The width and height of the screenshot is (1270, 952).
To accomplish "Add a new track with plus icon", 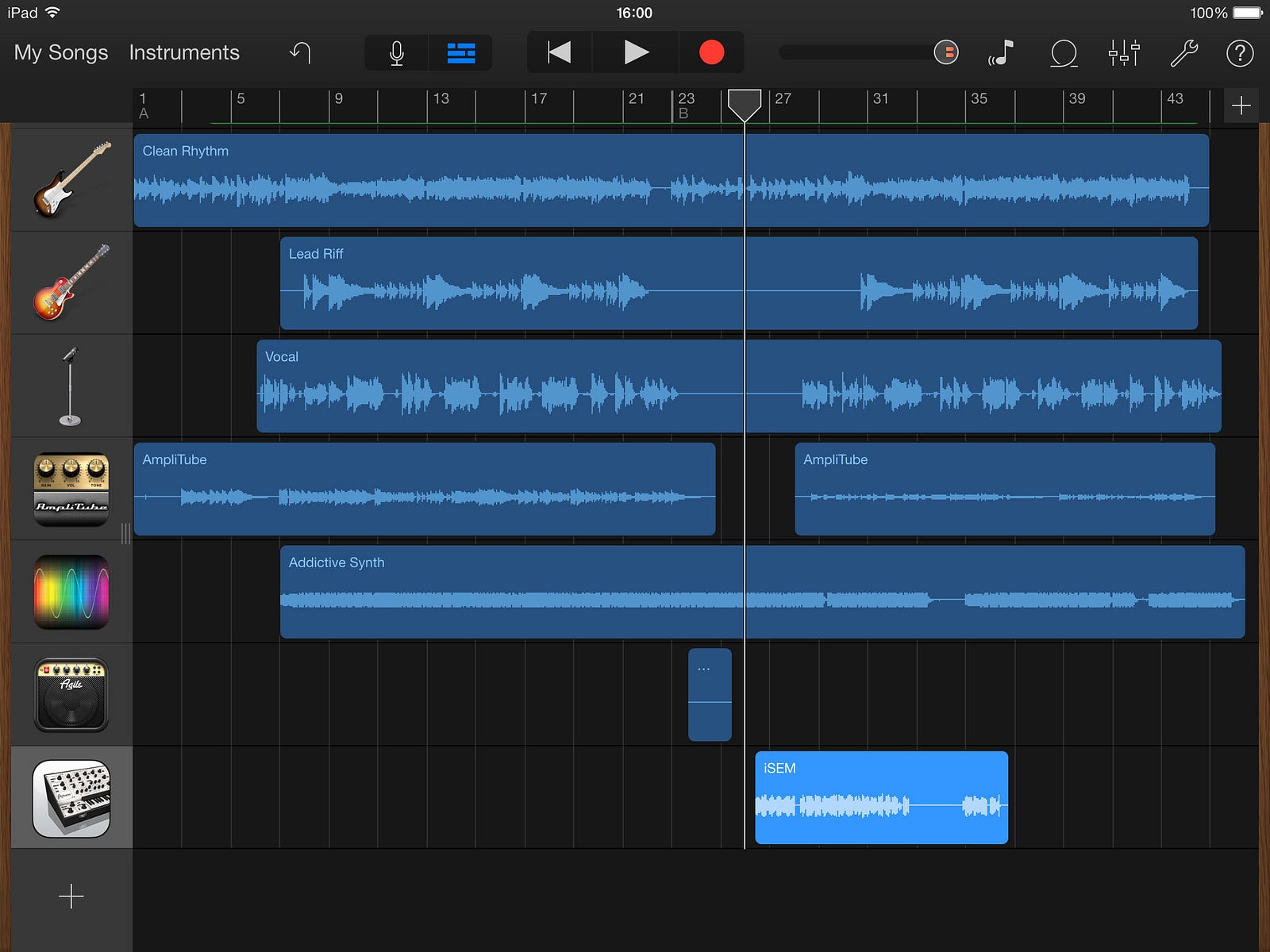I will pyautogui.click(x=71, y=896).
